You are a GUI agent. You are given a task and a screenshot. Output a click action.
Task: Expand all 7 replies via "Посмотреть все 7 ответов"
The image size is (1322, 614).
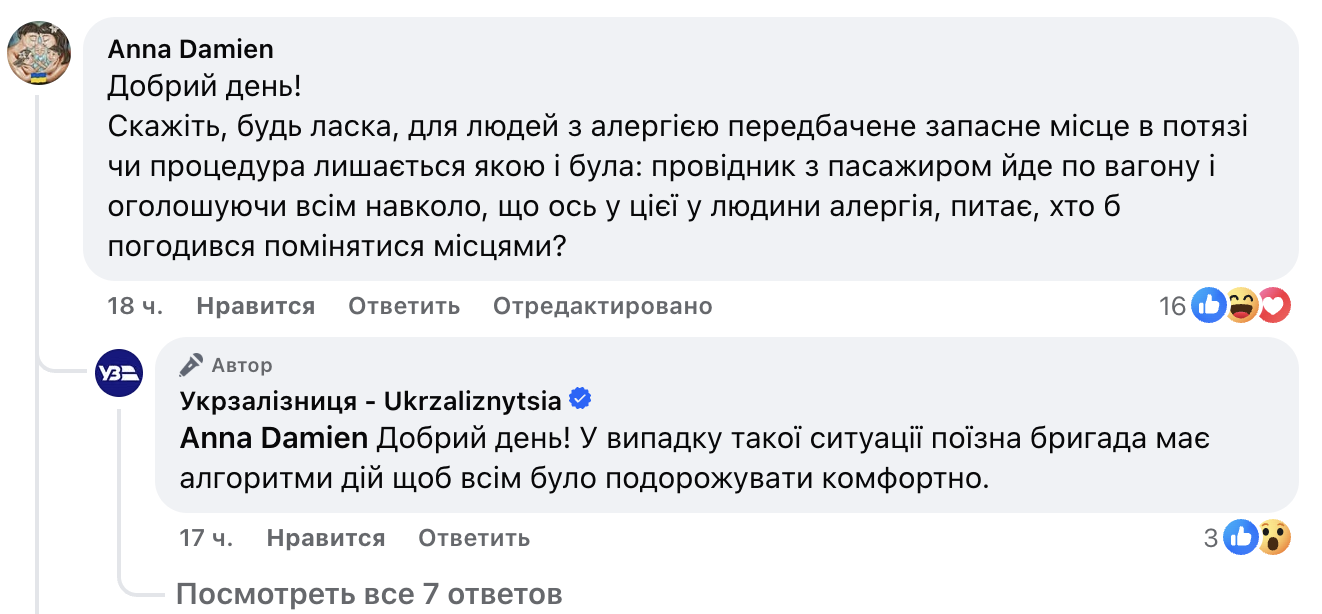(x=369, y=595)
